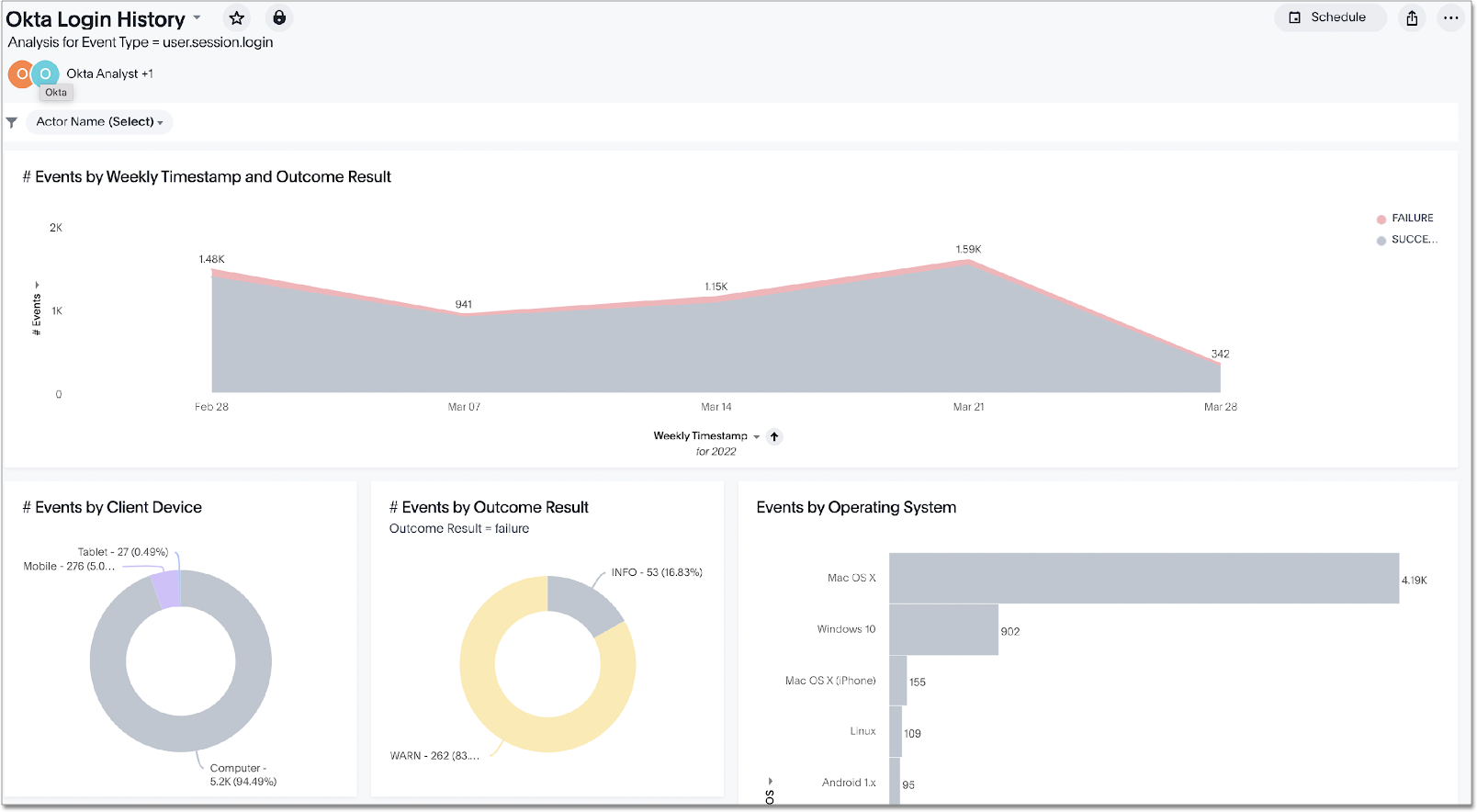Toggle the SUCCE... legend label

point(1414,239)
